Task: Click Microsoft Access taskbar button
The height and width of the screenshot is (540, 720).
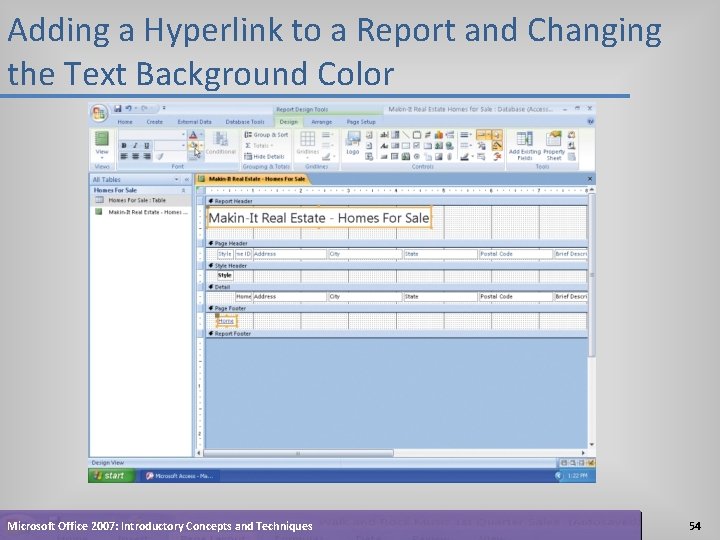Action: (180, 476)
